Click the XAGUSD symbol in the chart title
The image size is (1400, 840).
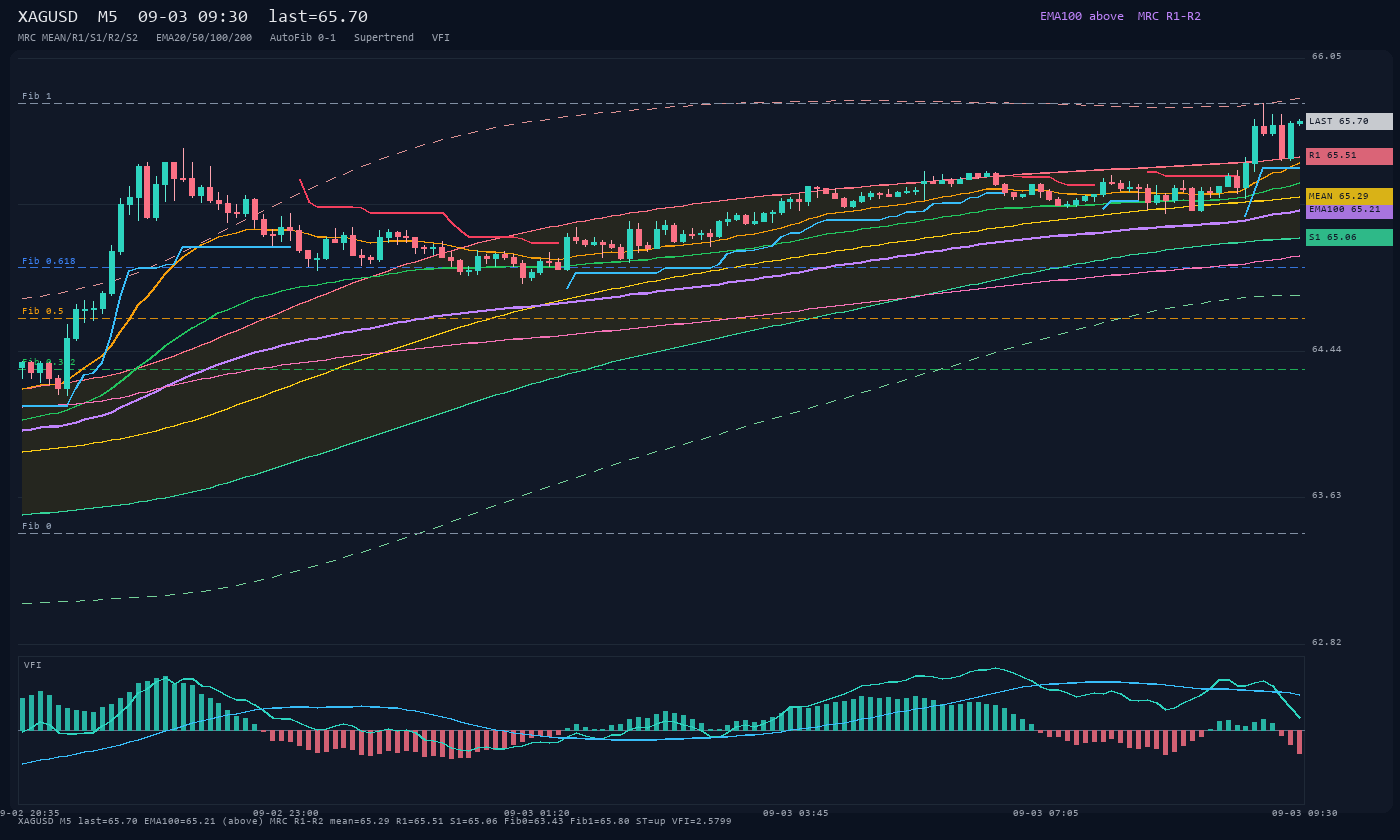(48, 17)
